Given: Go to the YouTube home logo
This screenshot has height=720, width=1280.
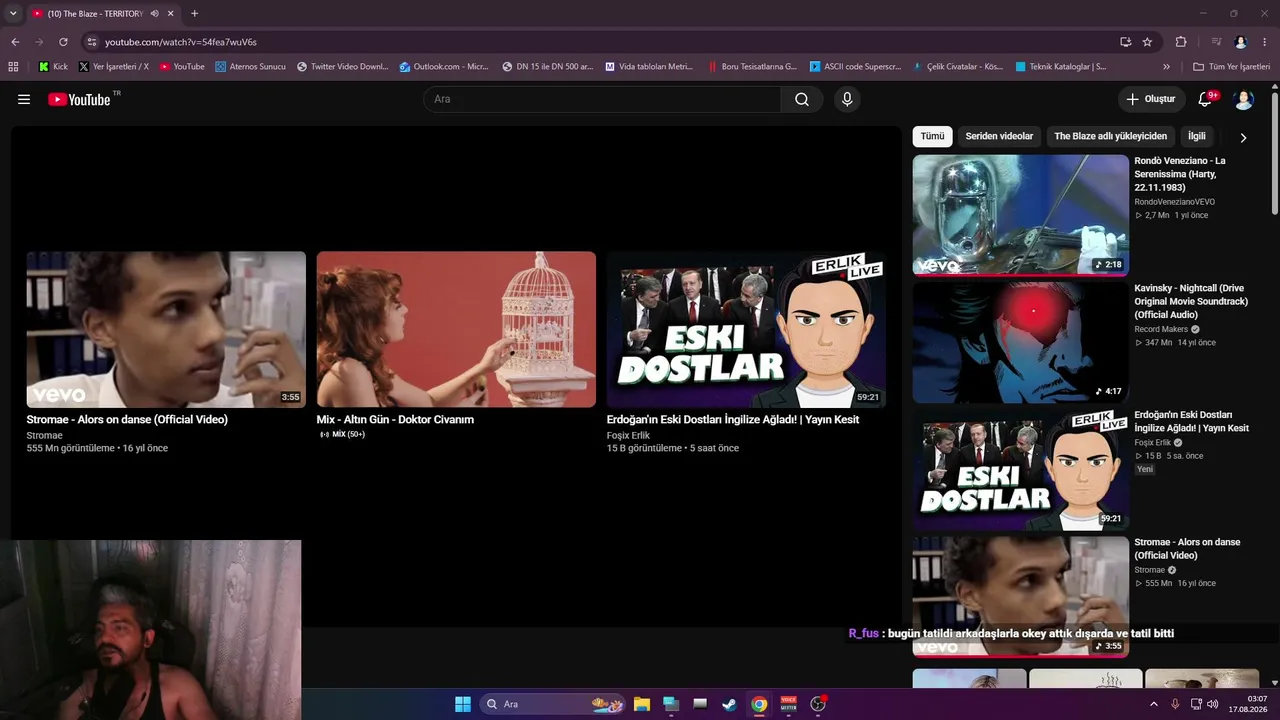Looking at the screenshot, I should pos(80,99).
